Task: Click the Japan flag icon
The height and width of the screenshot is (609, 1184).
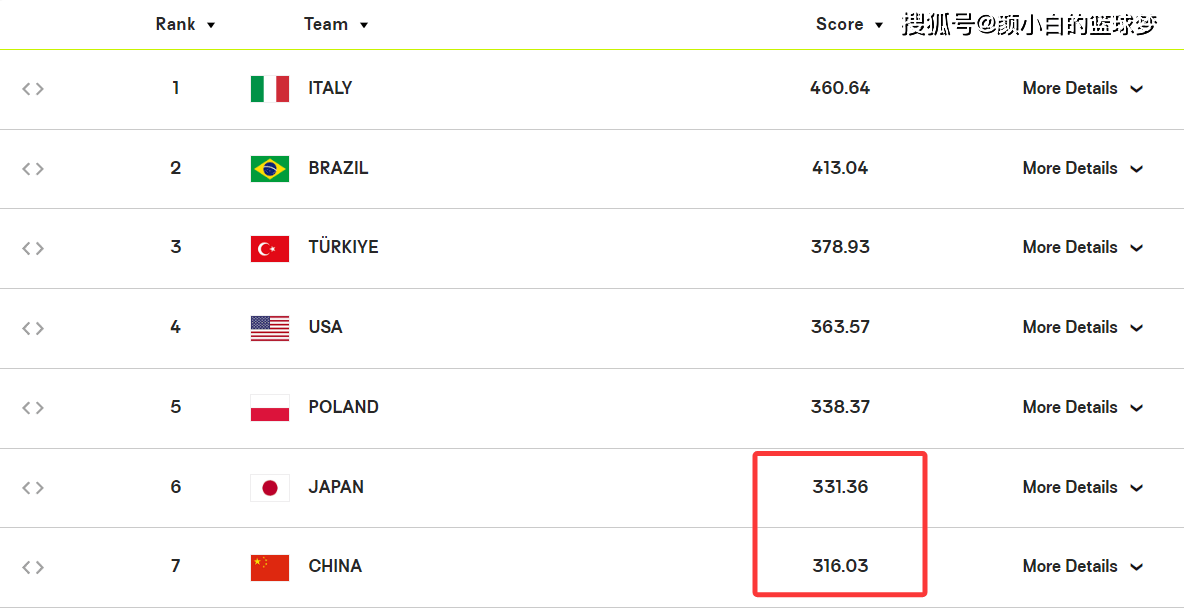Action: click(270, 488)
